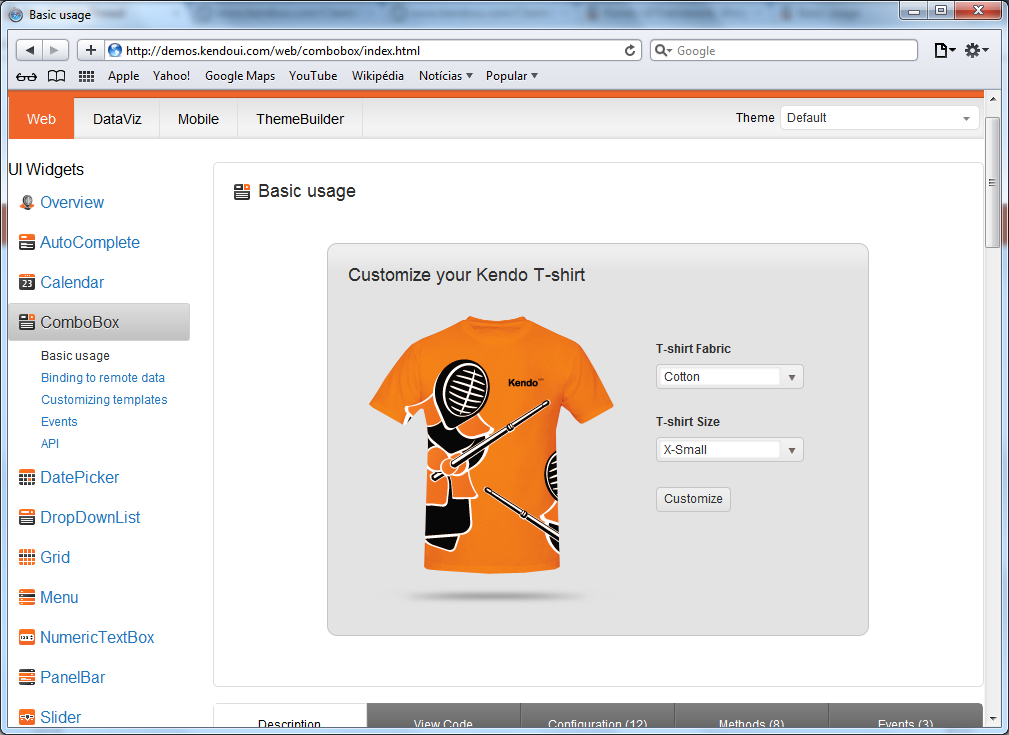Viewport: 1009px width, 735px height.
Task: Click the site globe icon in address bar
Action: (x=115, y=50)
